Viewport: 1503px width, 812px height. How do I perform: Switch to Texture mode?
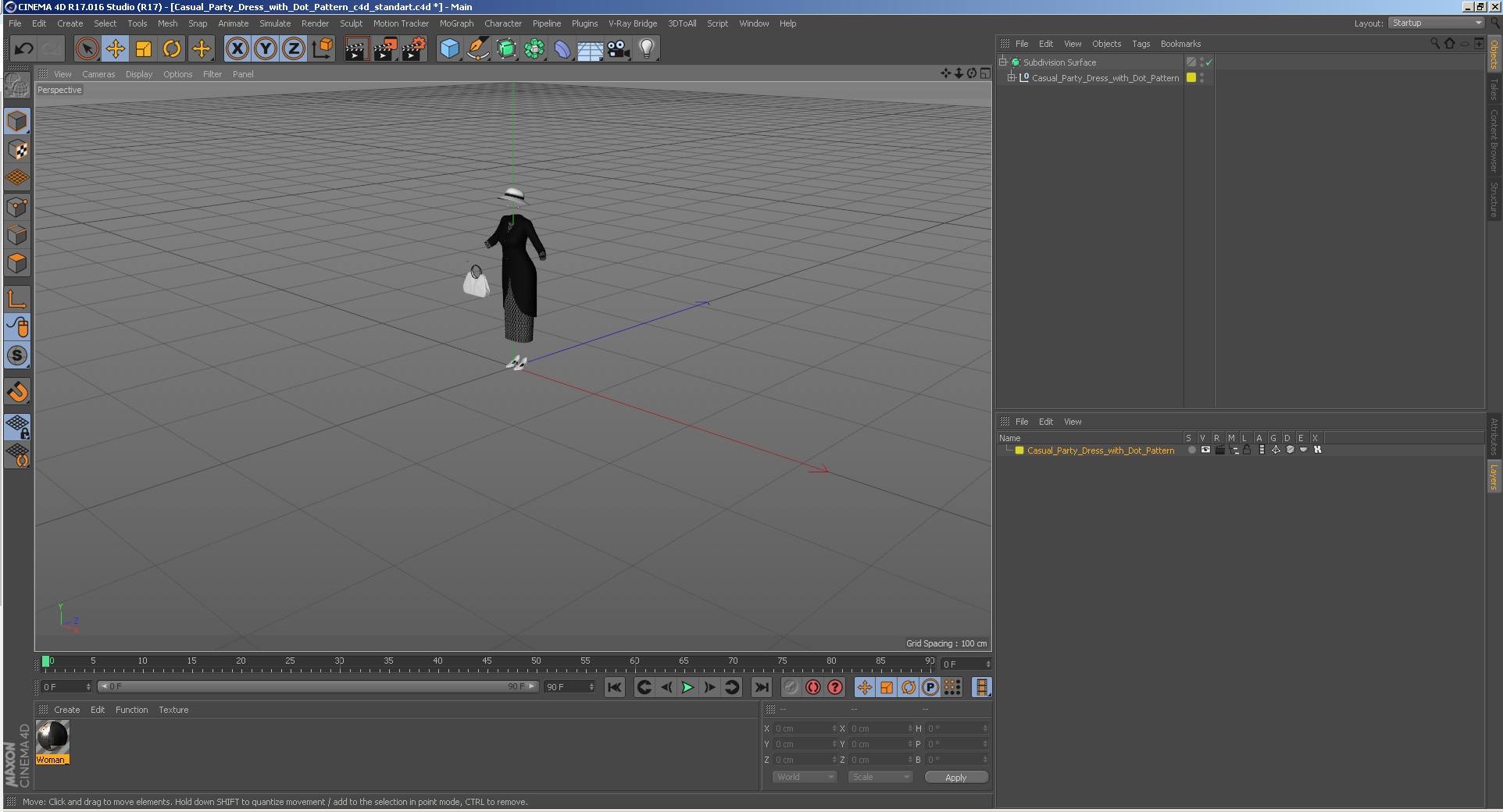(17, 149)
